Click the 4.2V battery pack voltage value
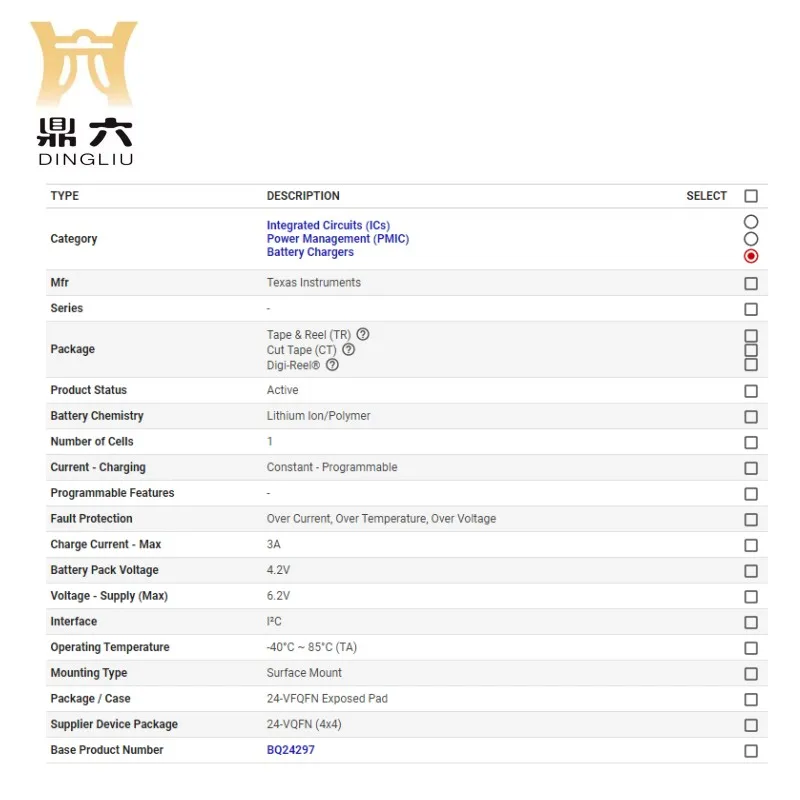This screenshot has width=800, height=800. (278, 570)
